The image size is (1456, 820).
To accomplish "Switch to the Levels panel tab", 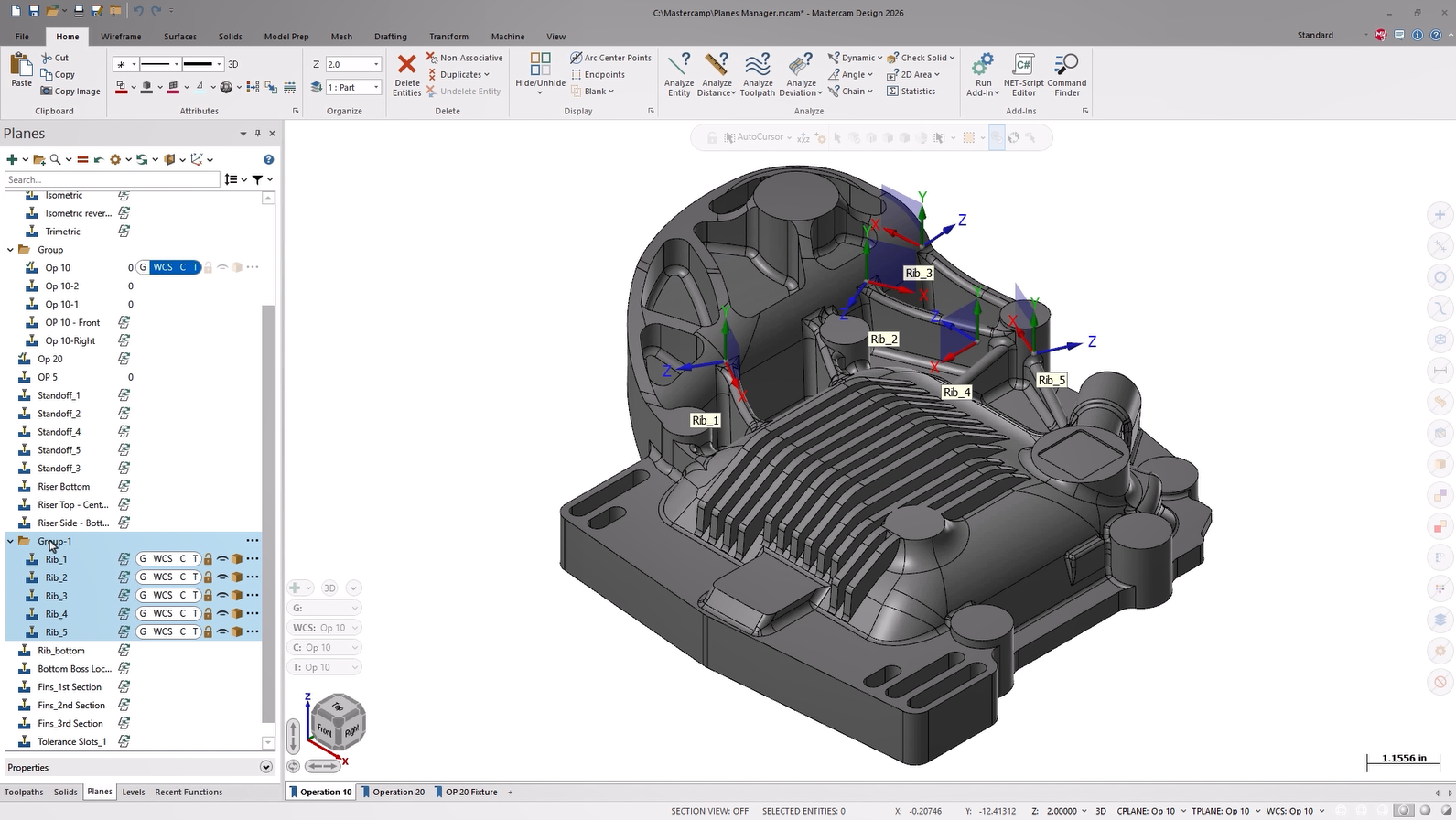I will coord(134,792).
